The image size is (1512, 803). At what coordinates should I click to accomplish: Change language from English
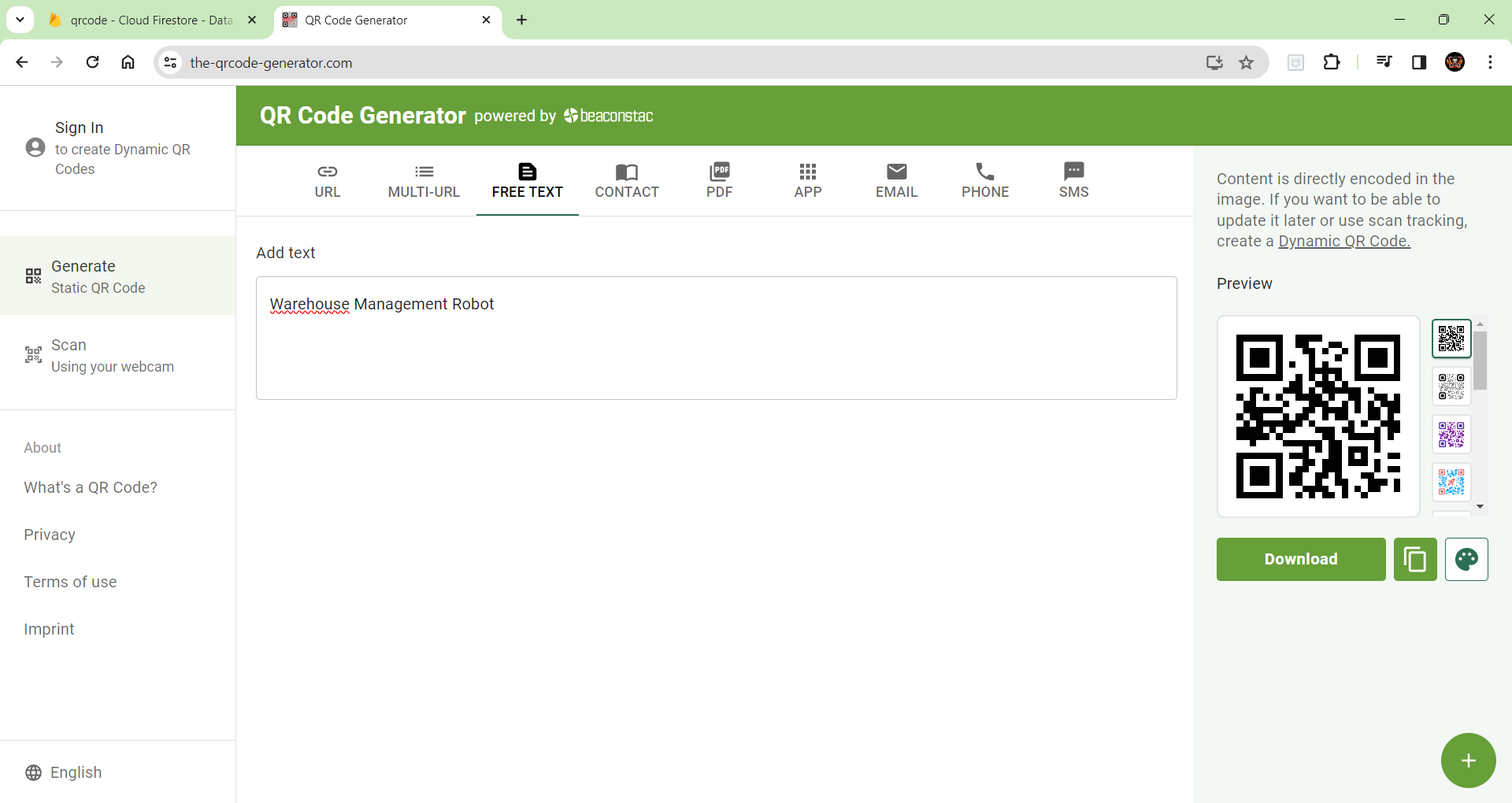click(x=76, y=772)
